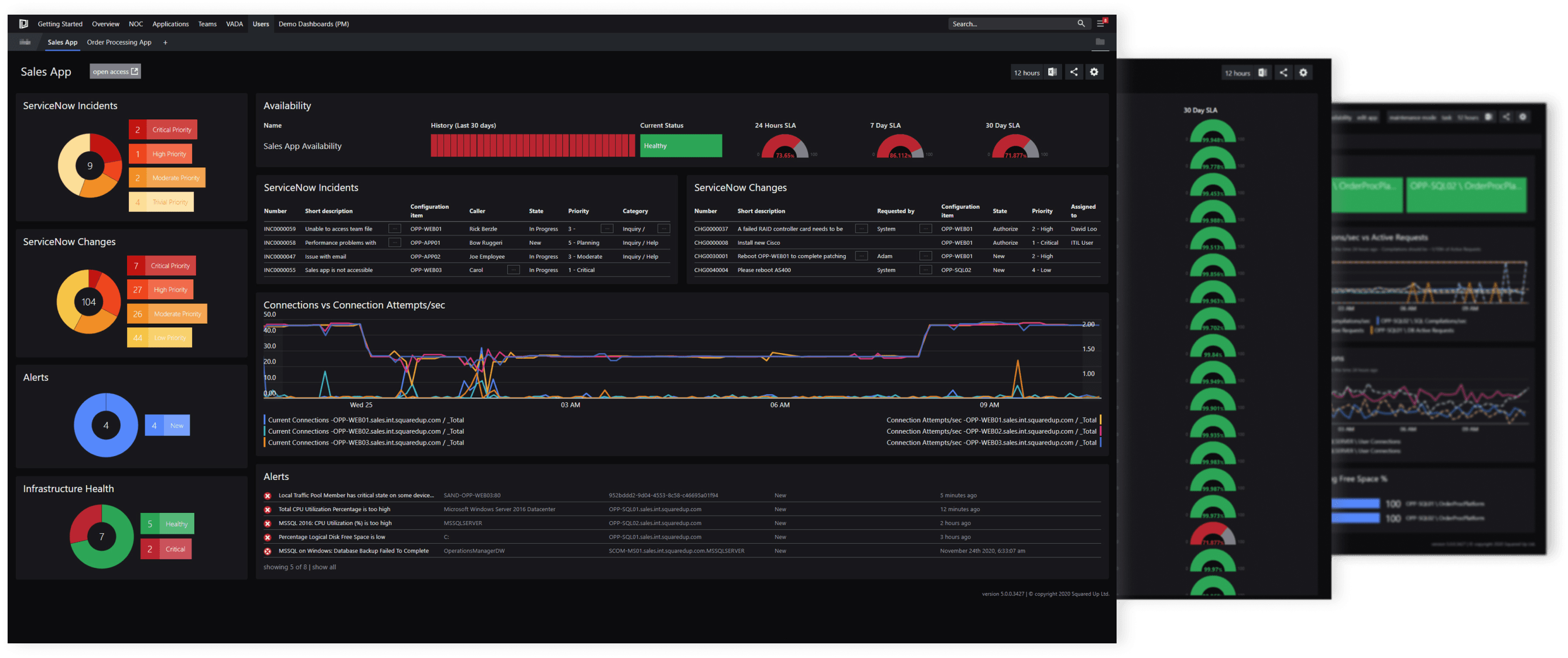Expand ellipsis next to caller Carol

tap(513, 270)
